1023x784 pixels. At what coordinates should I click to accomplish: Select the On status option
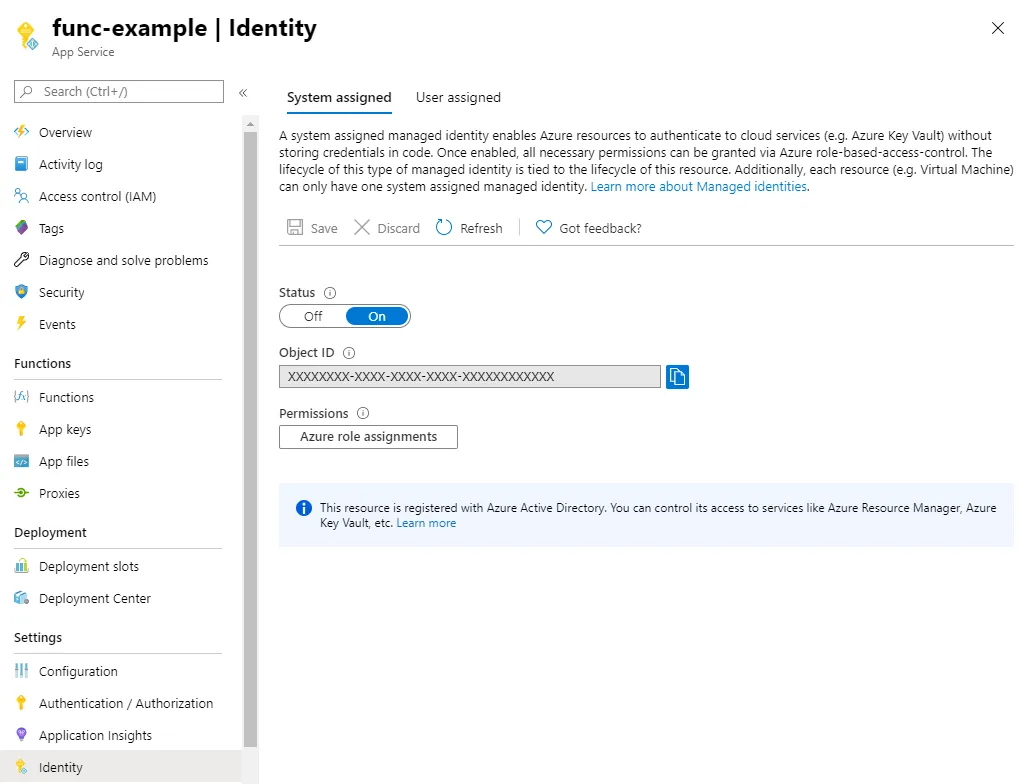click(377, 317)
